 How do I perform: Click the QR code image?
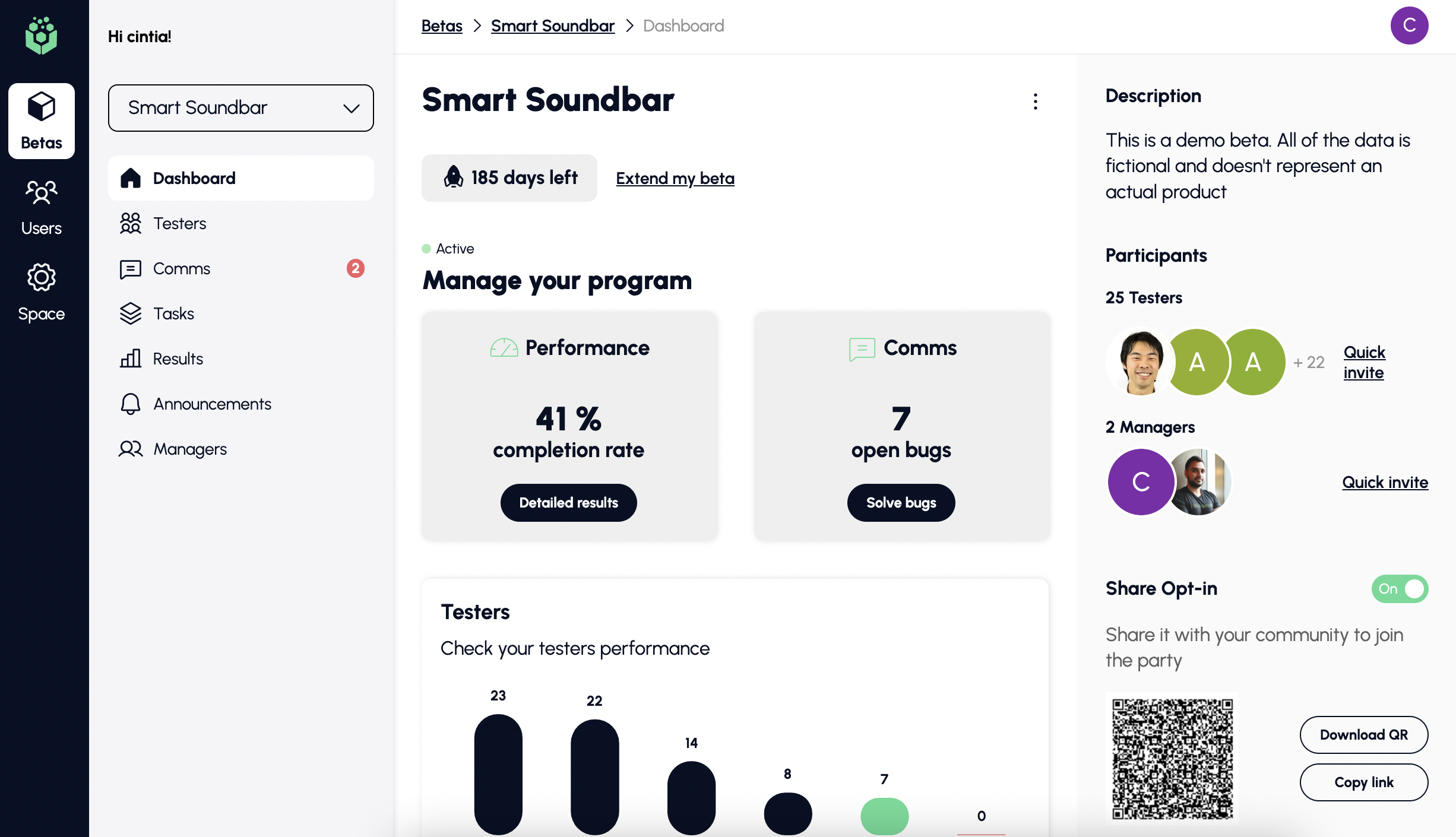tap(1172, 759)
